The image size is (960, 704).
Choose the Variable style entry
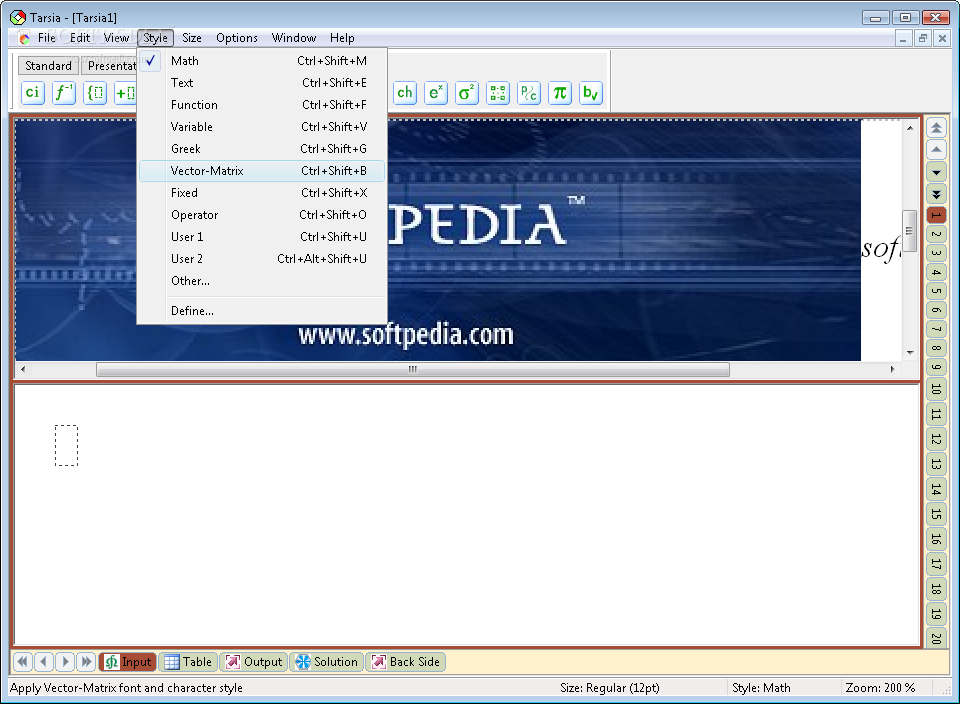click(x=262, y=127)
